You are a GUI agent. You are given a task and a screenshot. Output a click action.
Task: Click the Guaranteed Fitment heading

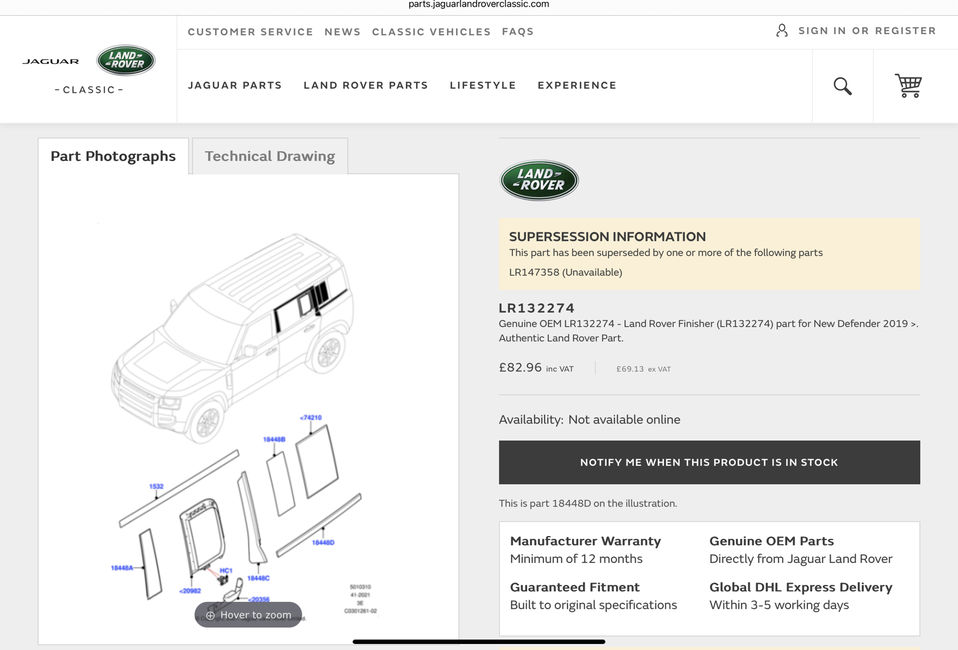pyautogui.click(x=575, y=587)
